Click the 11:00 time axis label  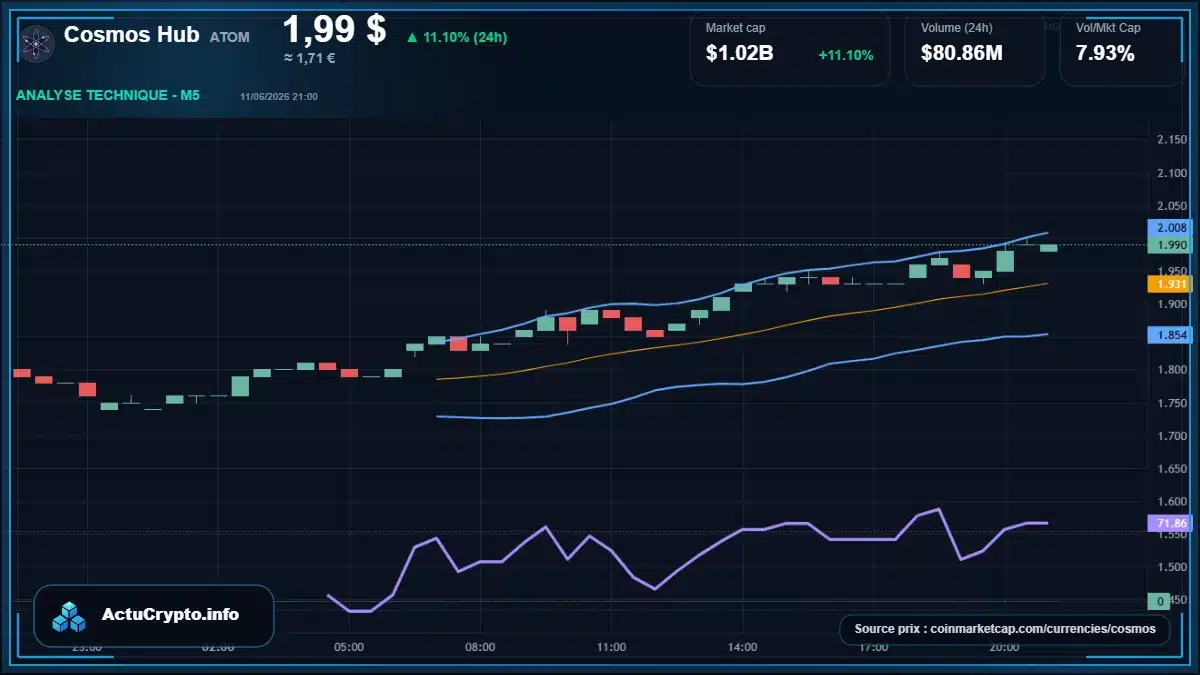coord(611,647)
